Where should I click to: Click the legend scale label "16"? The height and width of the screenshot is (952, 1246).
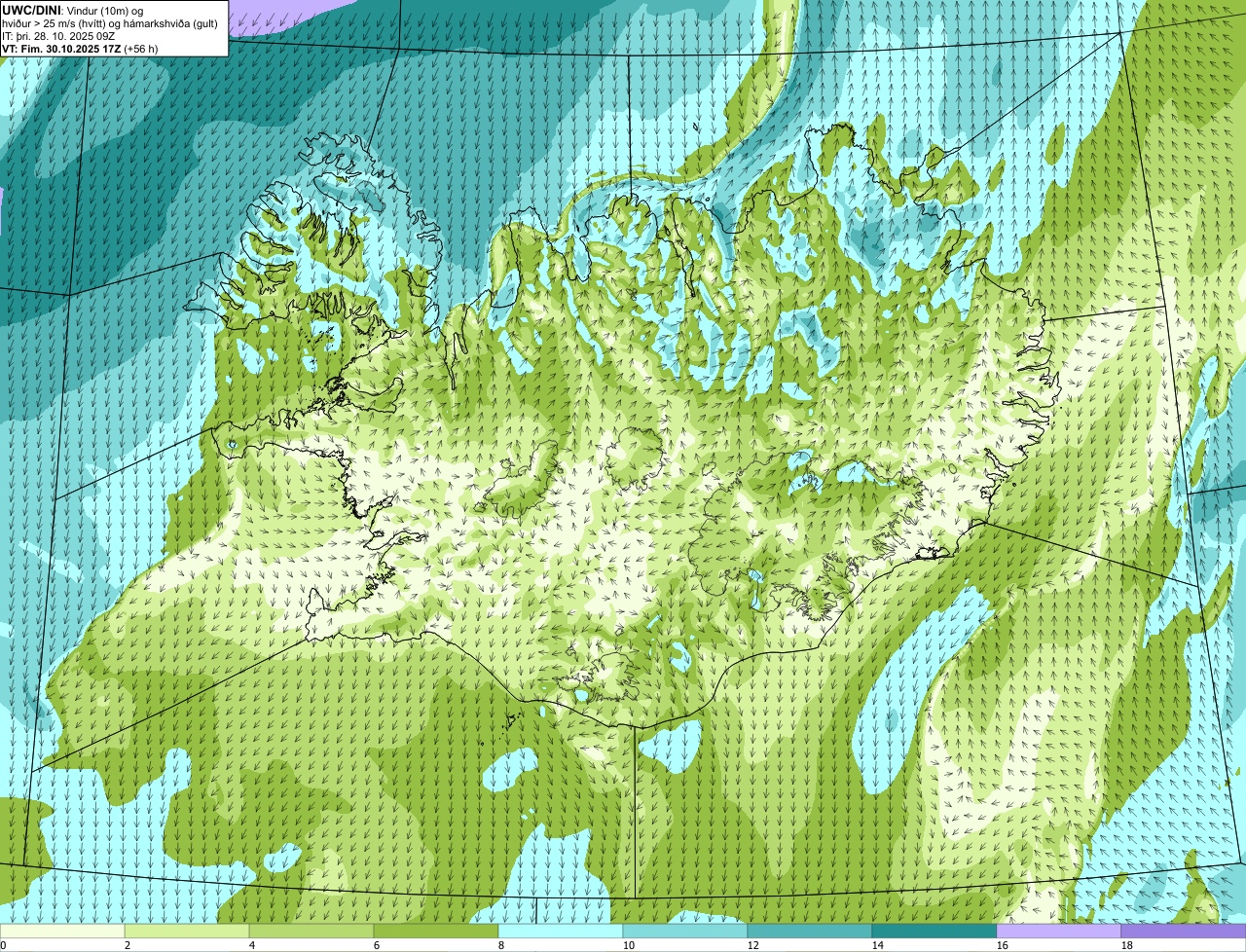point(1002,945)
